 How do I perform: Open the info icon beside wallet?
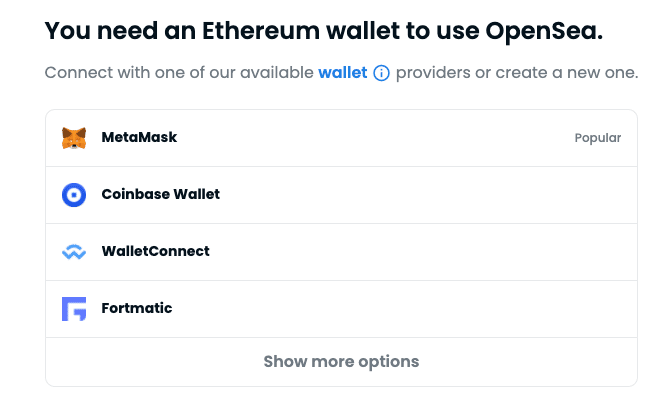(x=380, y=74)
